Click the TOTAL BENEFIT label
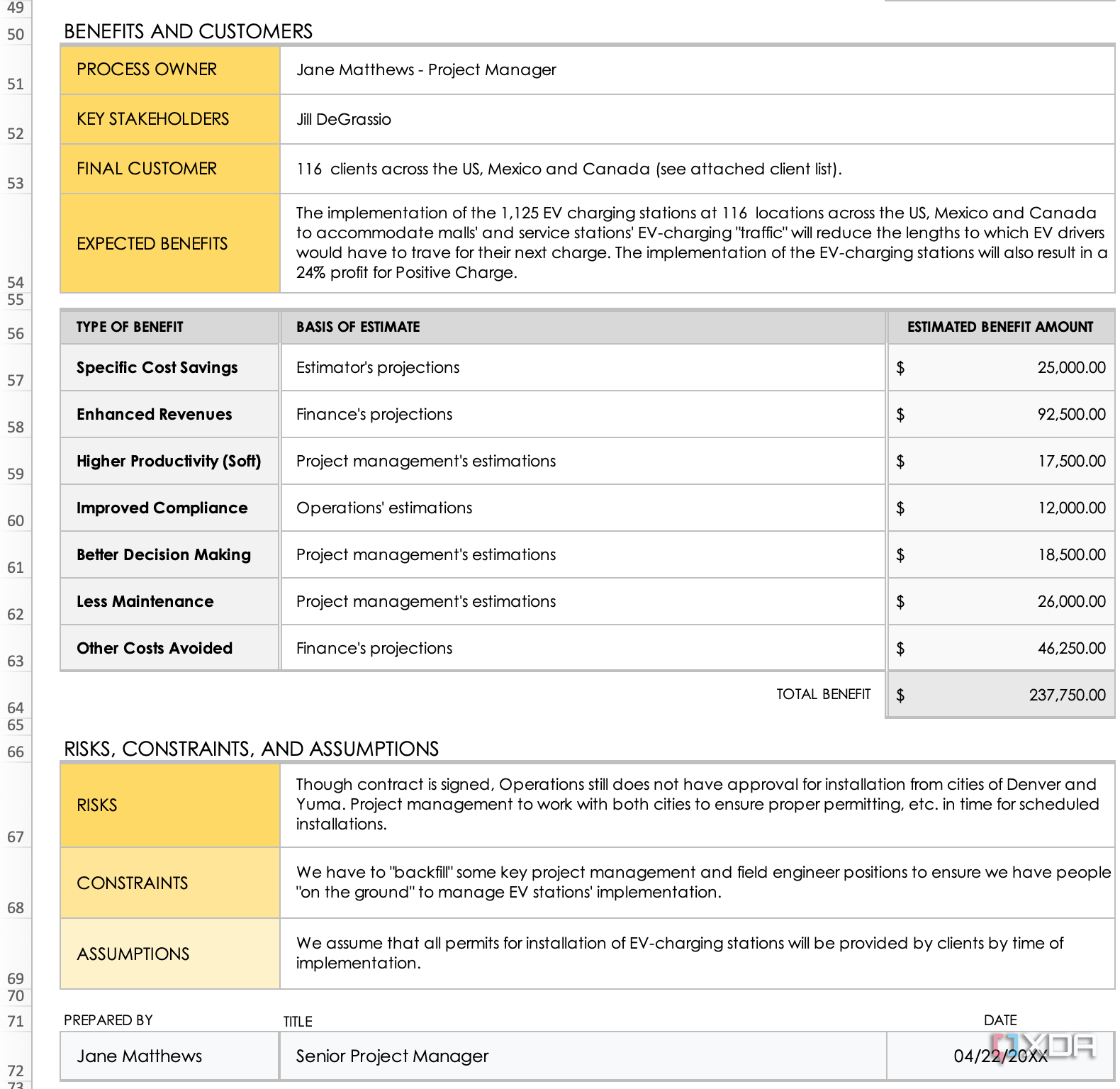 pyautogui.click(x=823, y=694)
